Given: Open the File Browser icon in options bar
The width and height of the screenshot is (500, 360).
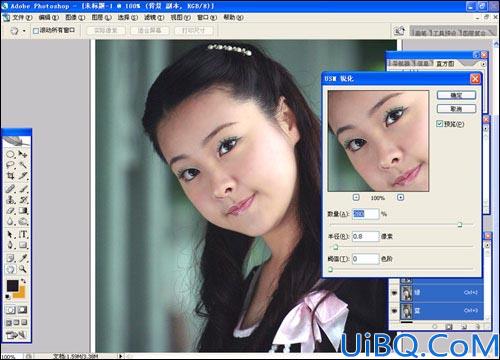Looking at the screenshot, I should point(399,31).
